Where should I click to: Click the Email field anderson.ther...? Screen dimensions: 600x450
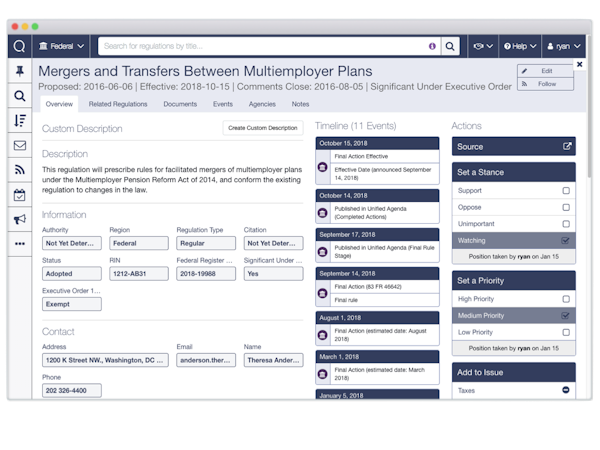pos(206,360)
